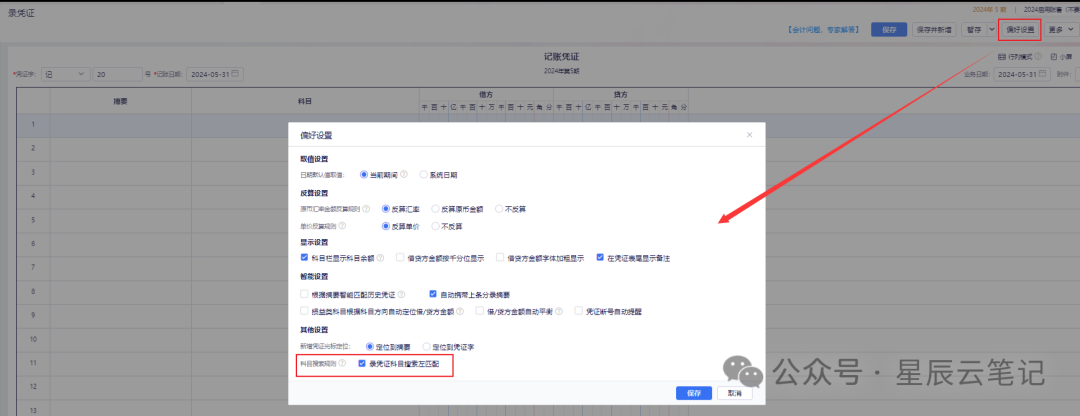Click 业务日期 field 2024-05-31
Viewport: 1080px width, 416px height.
(x=1022, y=74)
